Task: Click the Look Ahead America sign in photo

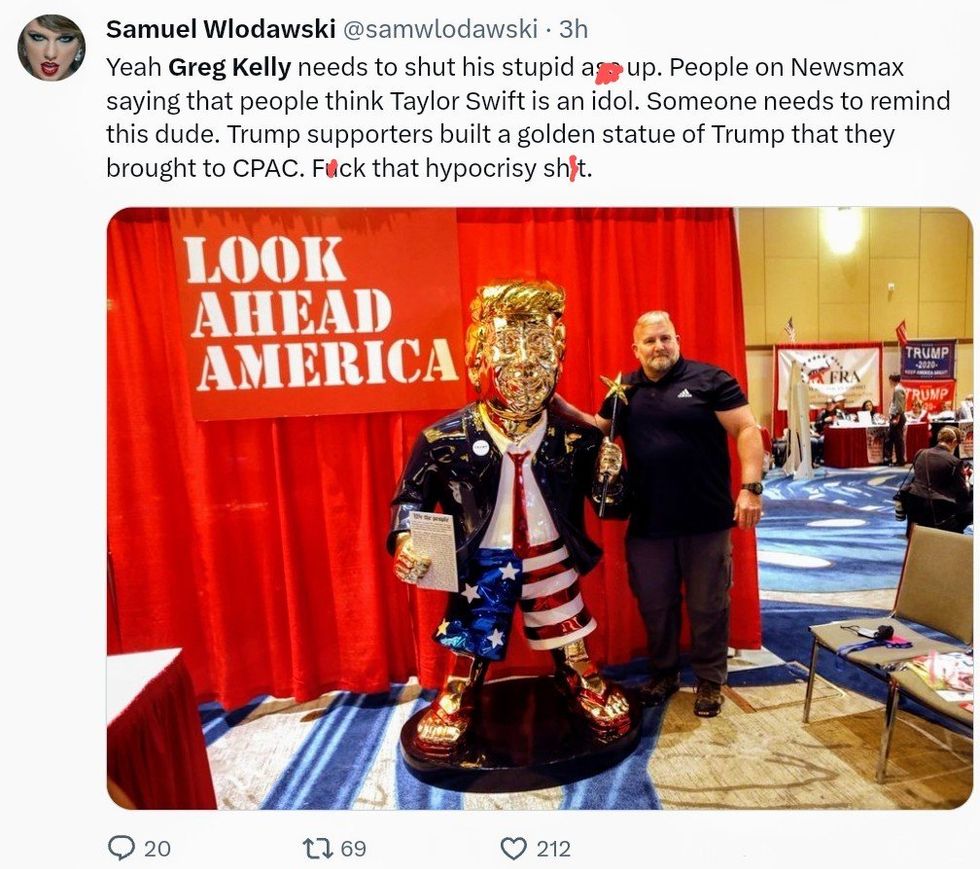Action: [x=318, y=314]
